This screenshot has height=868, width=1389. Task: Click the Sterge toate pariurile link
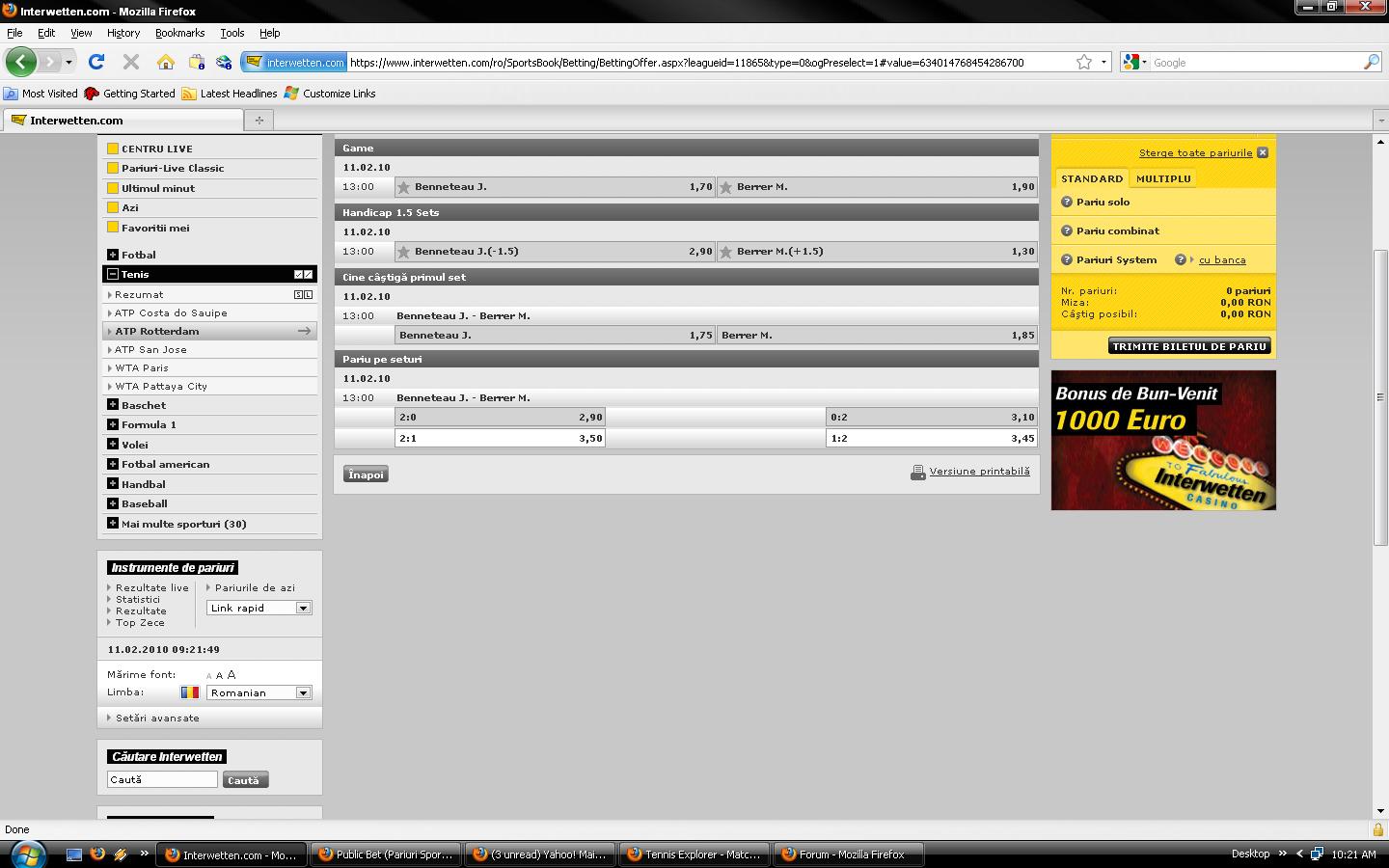tap(1195, 152)
